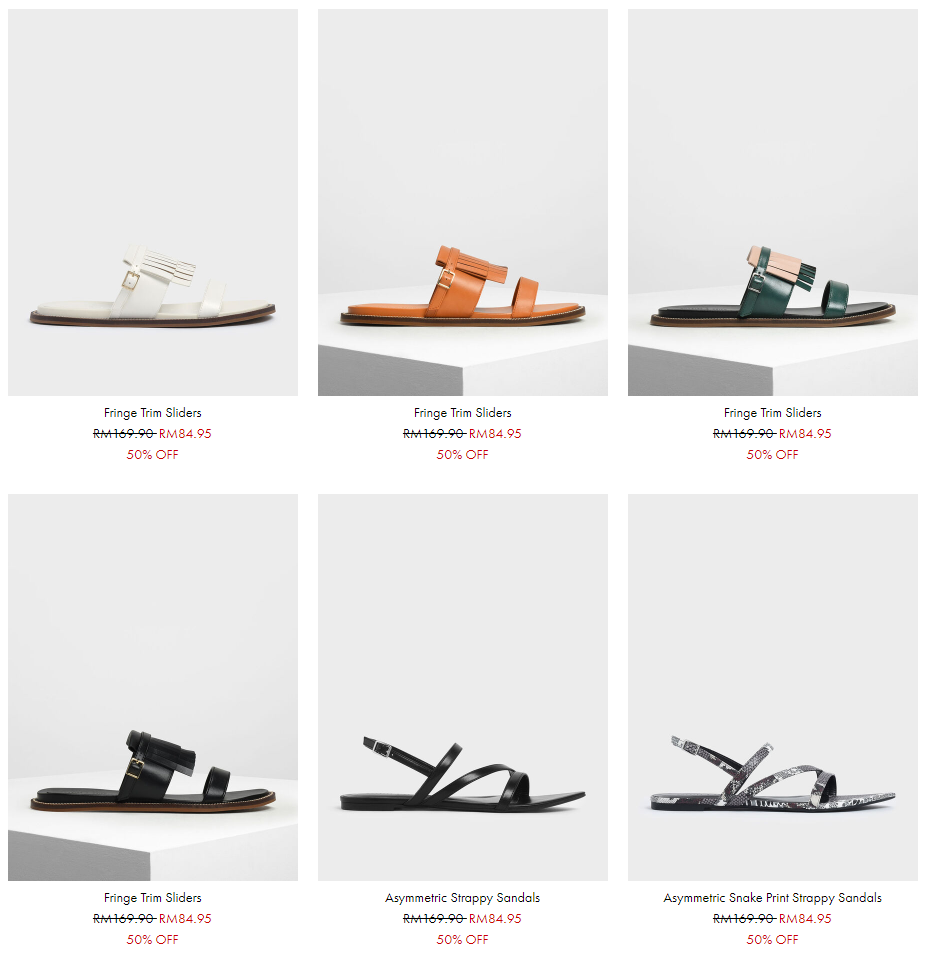Open the black Fringe Trim Sliders image

pos(153,687)
